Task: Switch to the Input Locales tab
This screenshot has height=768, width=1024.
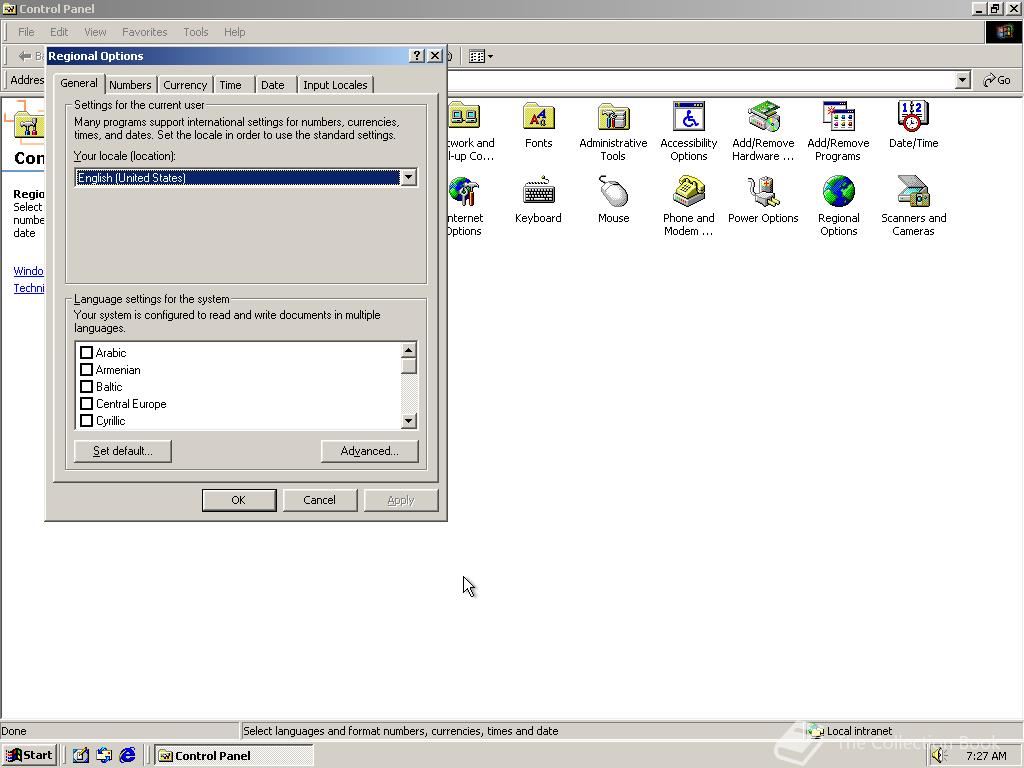Action: [335, 85]
